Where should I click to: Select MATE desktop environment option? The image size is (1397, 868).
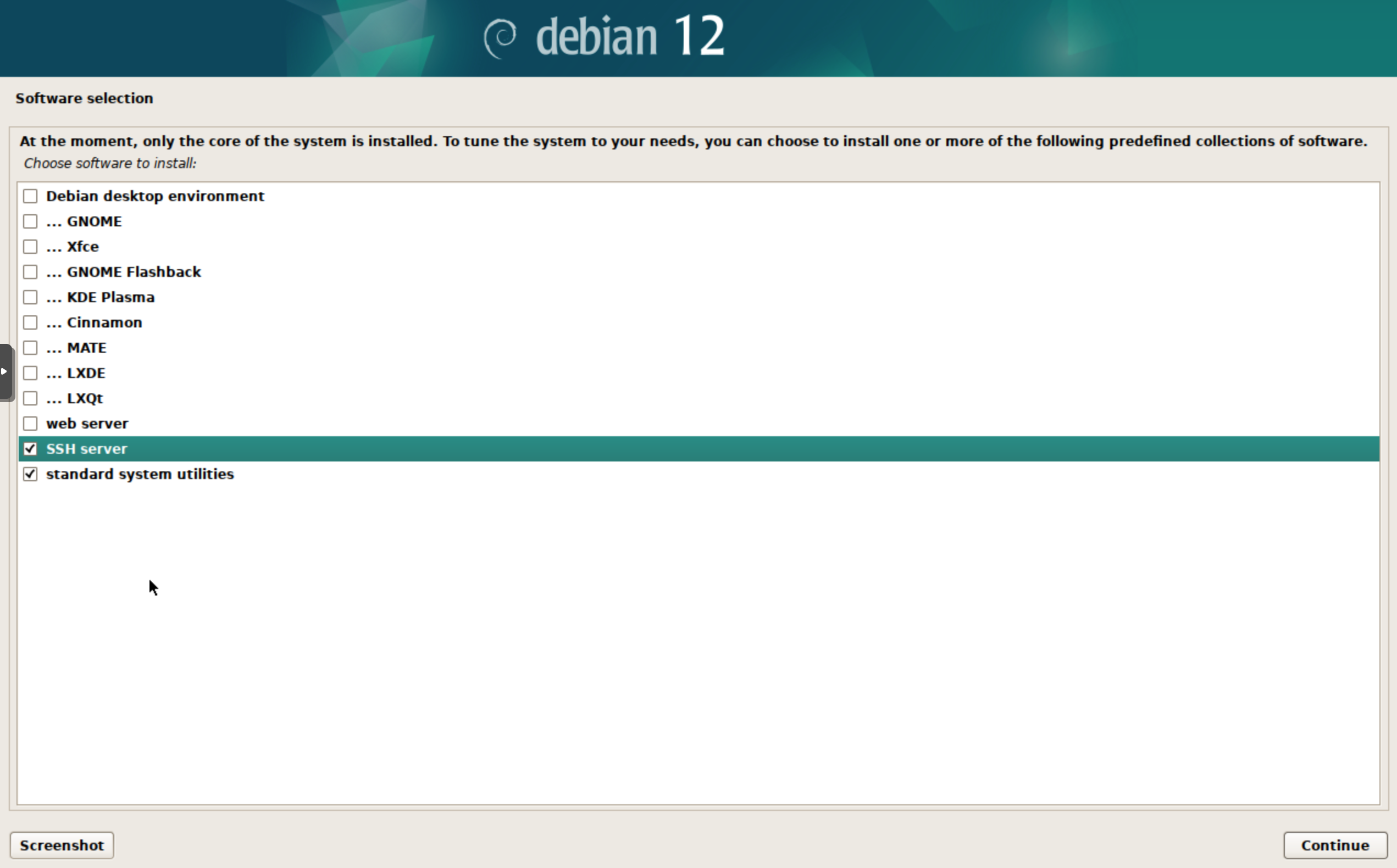coord(31,347)
